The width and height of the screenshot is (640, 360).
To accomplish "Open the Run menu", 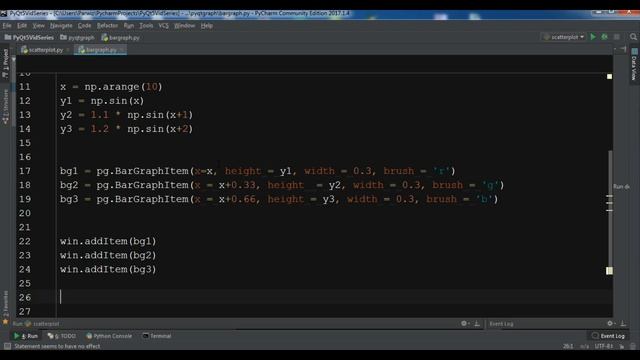I will [129, 25].
